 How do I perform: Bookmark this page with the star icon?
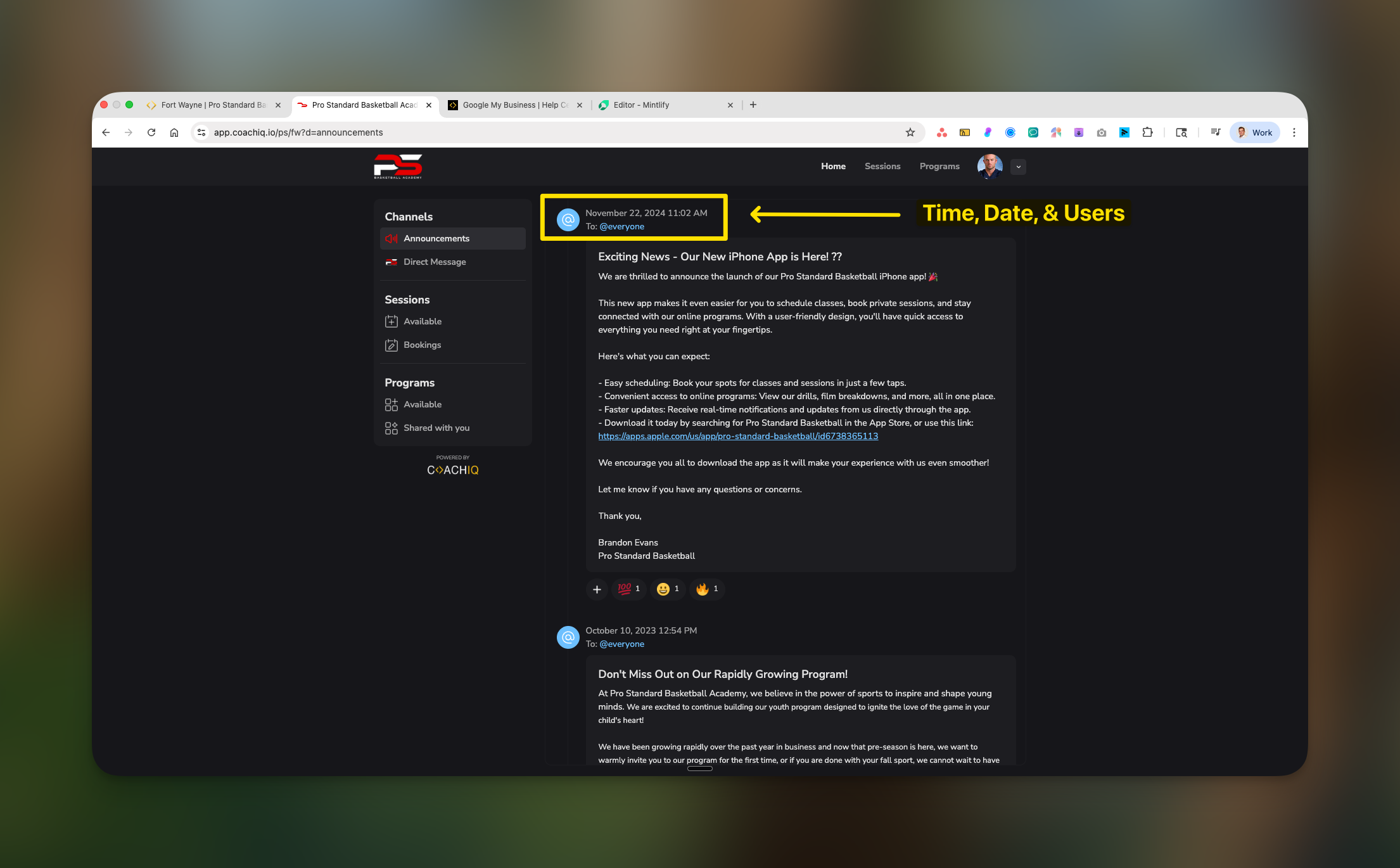coord(910,132)
